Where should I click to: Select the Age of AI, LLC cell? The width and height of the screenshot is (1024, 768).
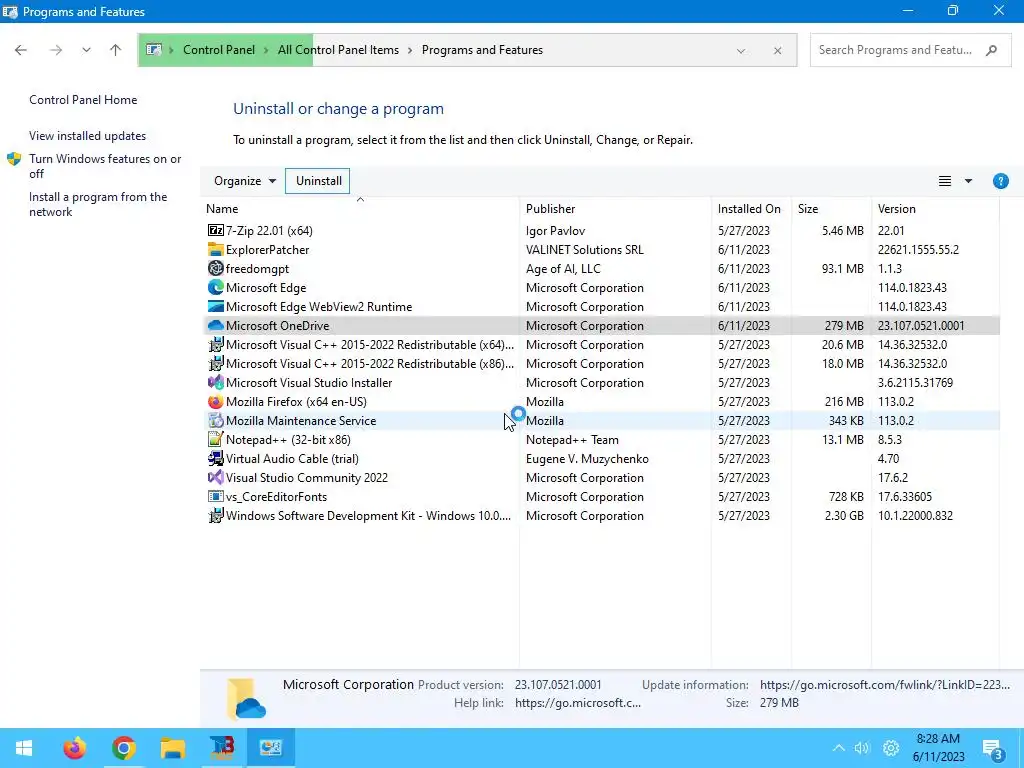tap(563, 268)
